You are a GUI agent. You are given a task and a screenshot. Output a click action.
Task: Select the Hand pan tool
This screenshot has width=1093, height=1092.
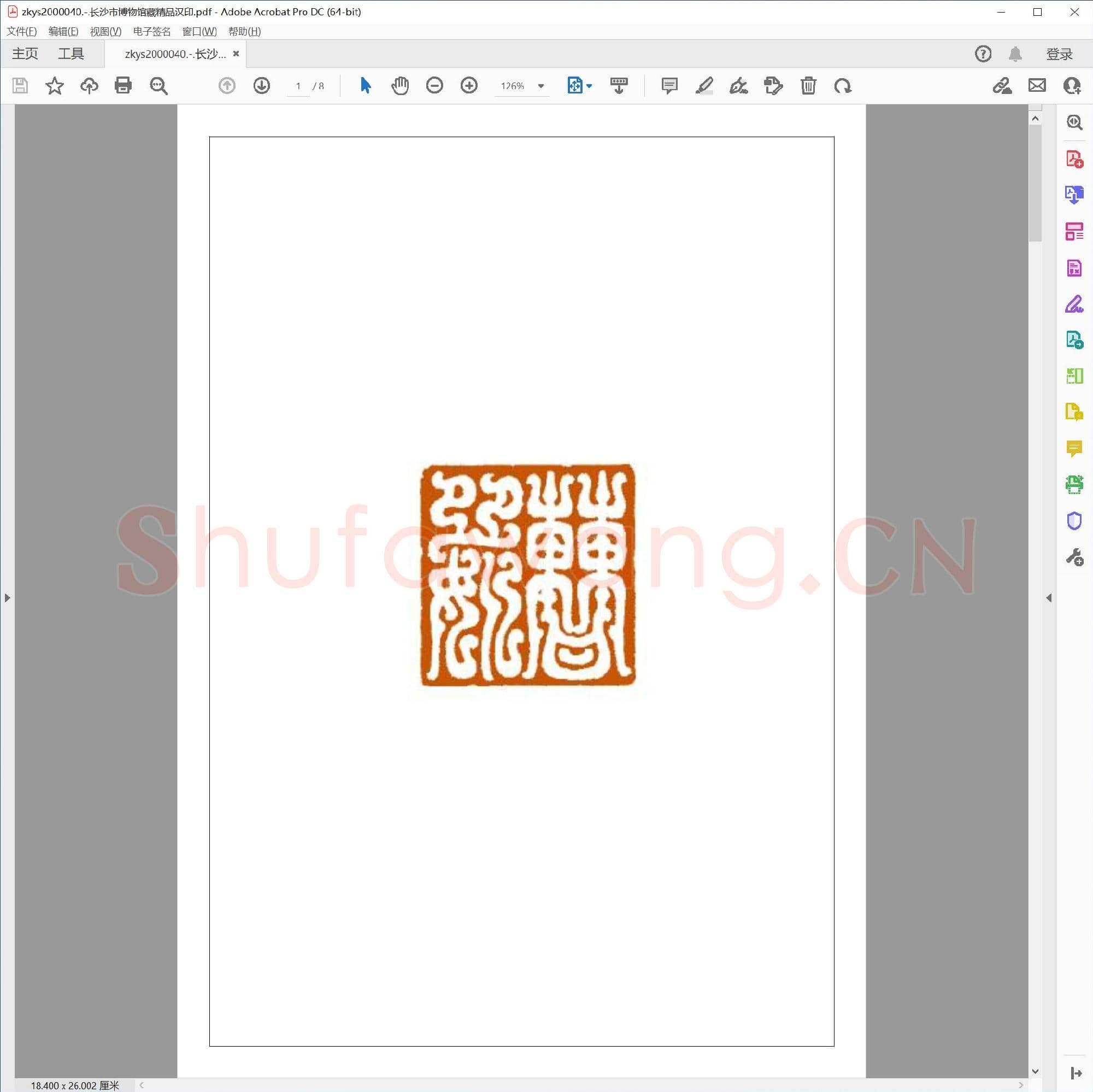pyautogui.click(x=400, y=85)
